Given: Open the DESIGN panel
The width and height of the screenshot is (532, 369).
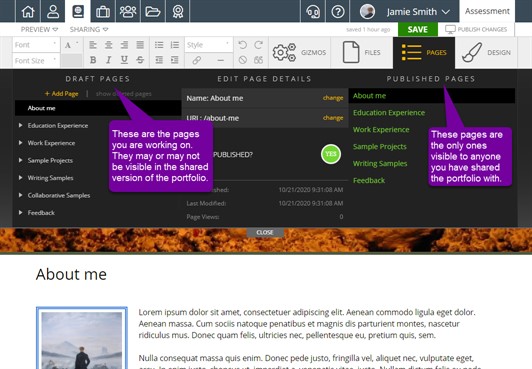Looking at the screenshot, I should 486,53.
